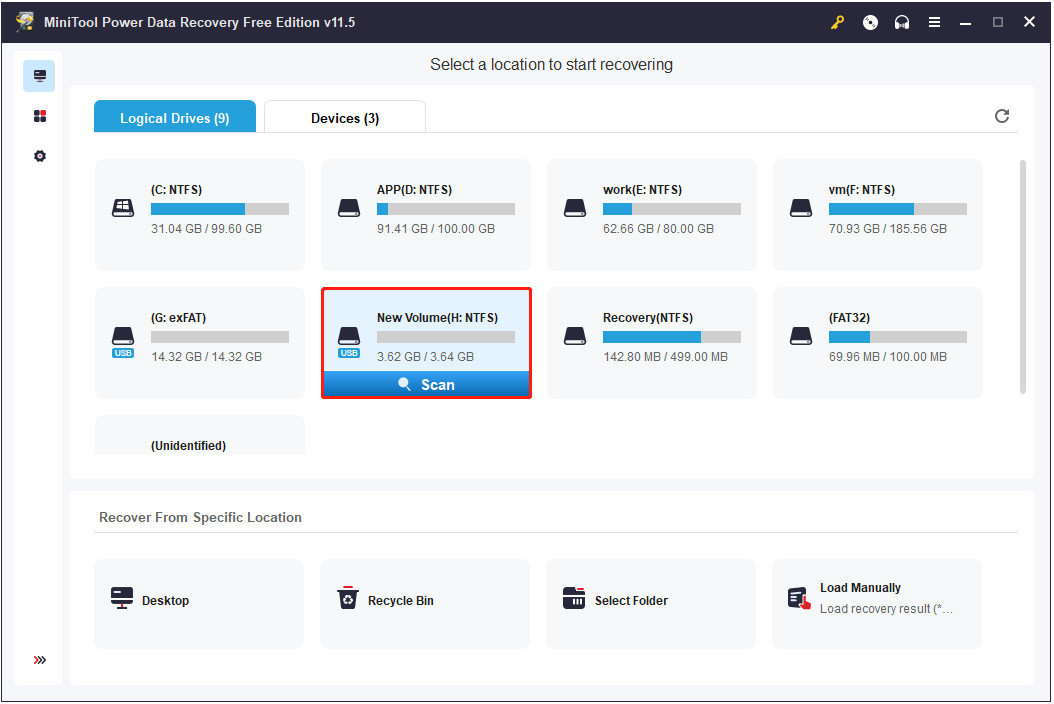
Task: Click the New Volume H: usage bar
Action: 446,337
